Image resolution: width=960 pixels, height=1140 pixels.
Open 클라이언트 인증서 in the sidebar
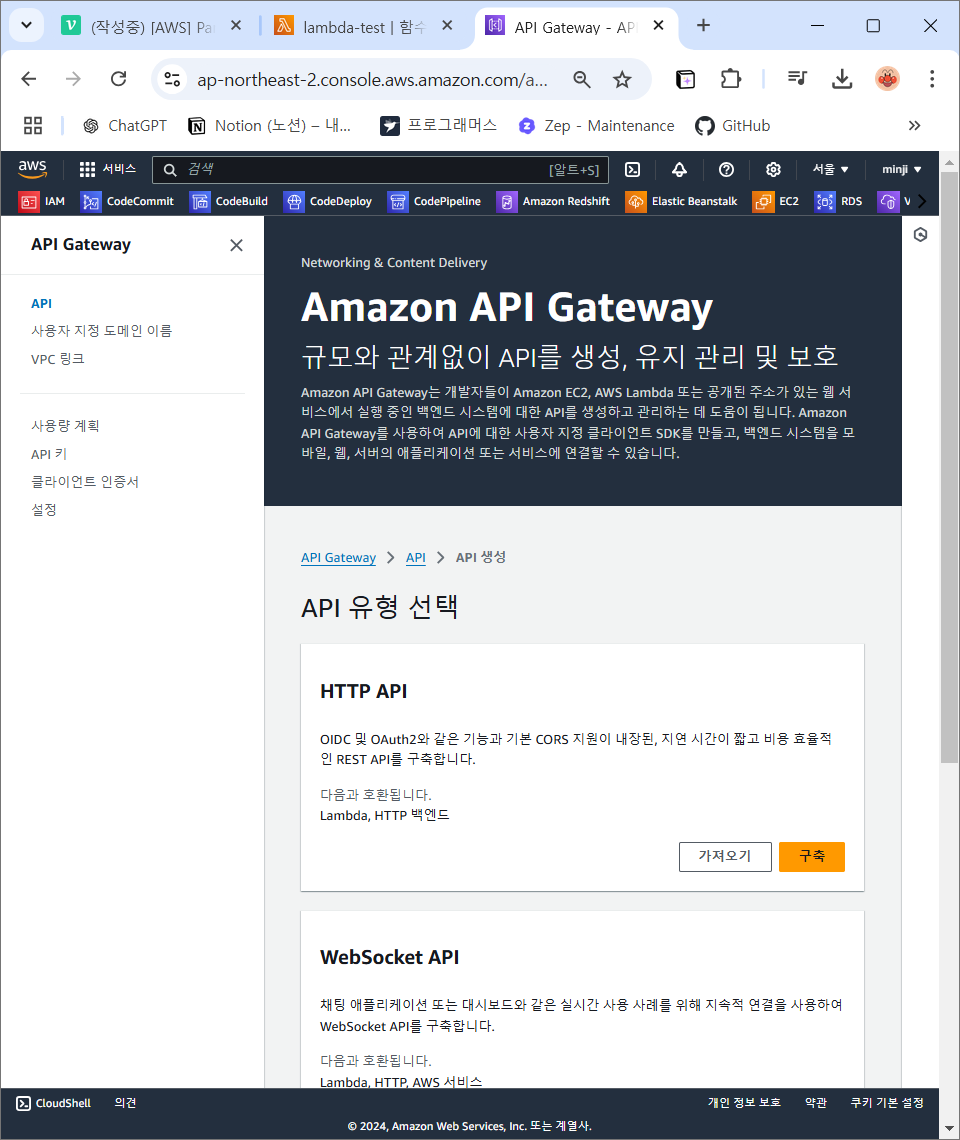click(85, 481)
